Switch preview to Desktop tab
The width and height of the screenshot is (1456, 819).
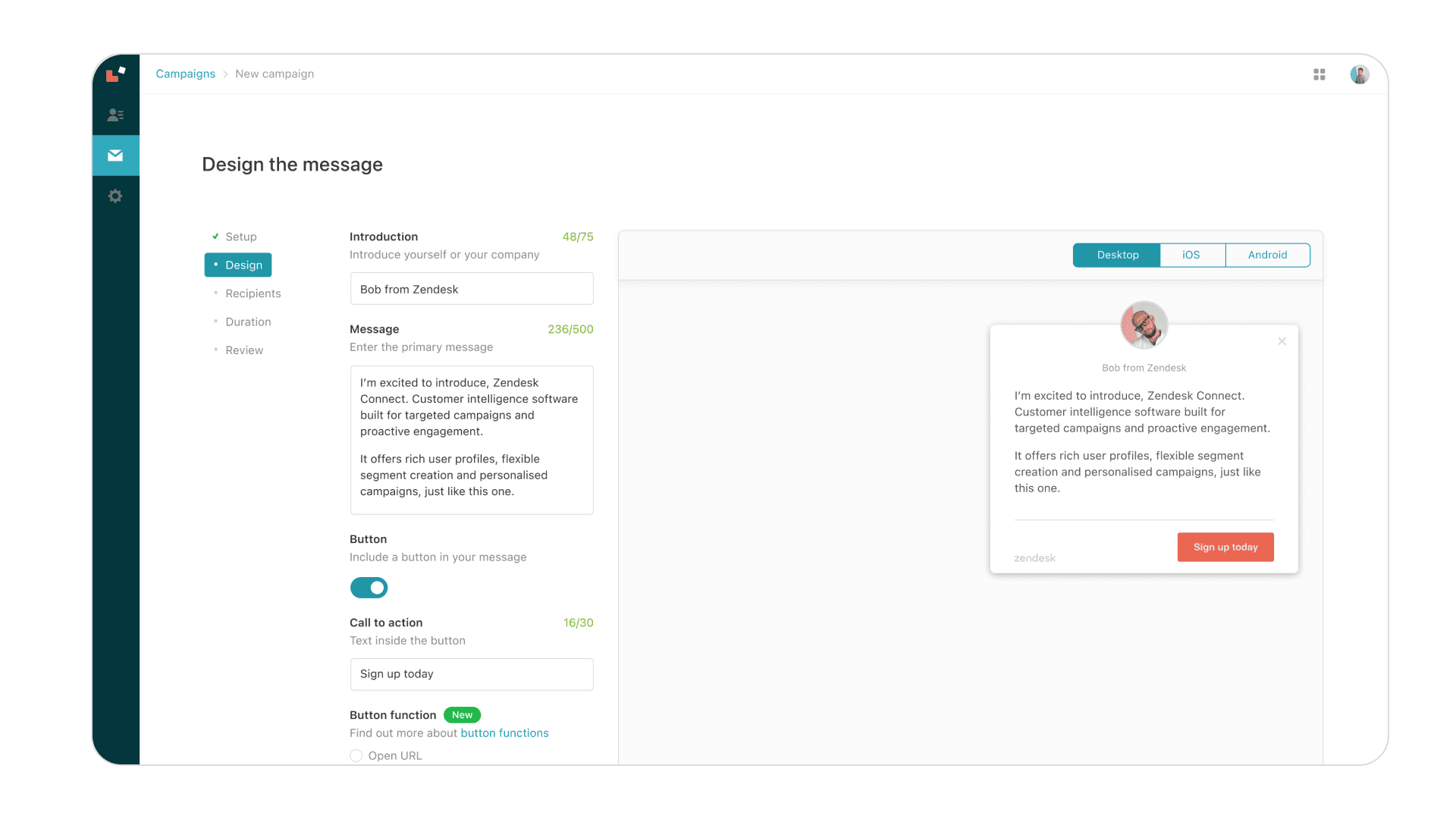(x=1117, y=255)
